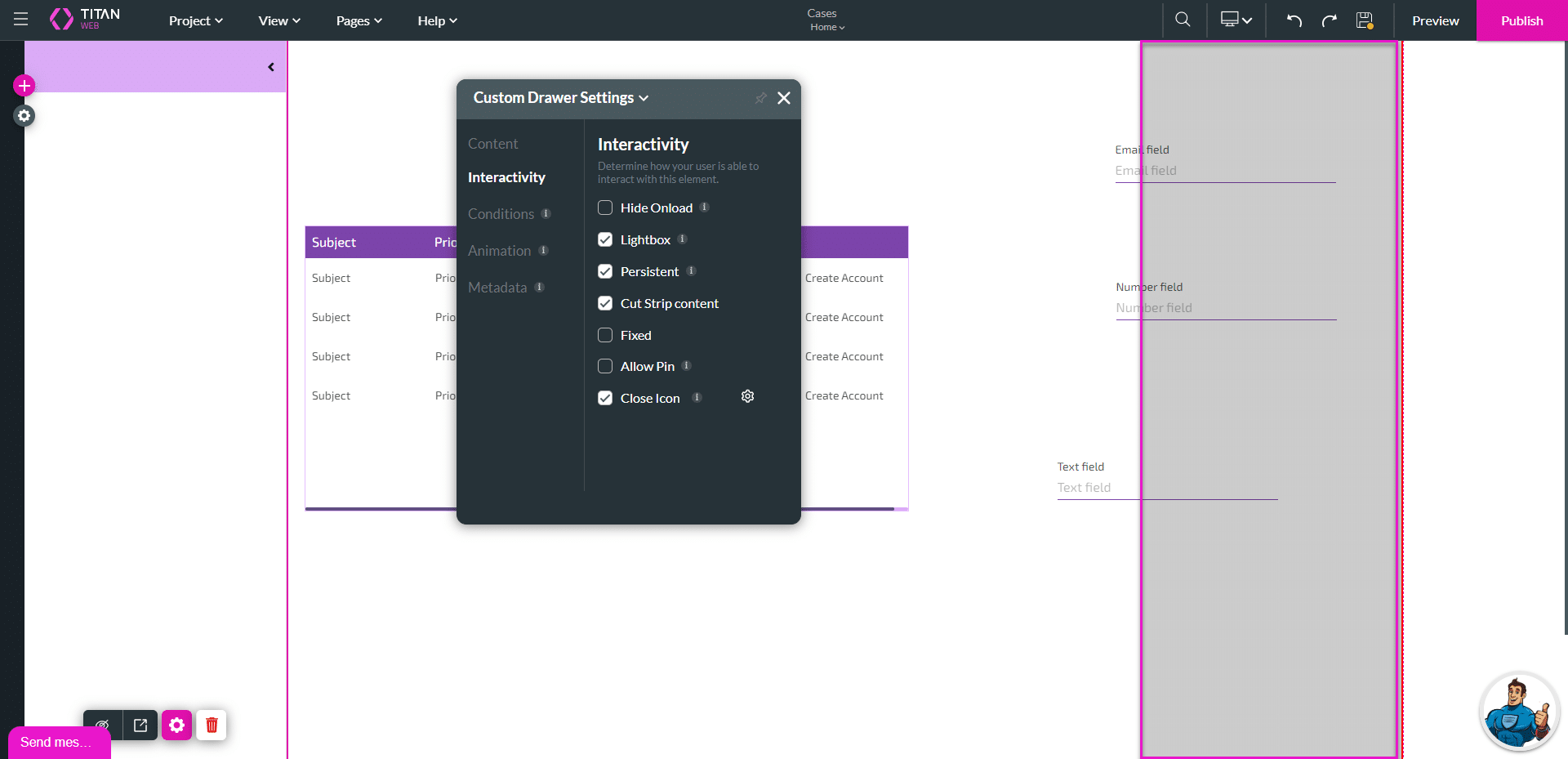This screenshot has height=759, width=1568.
Task: Click third row Create Account link
Action: (844, 356)
